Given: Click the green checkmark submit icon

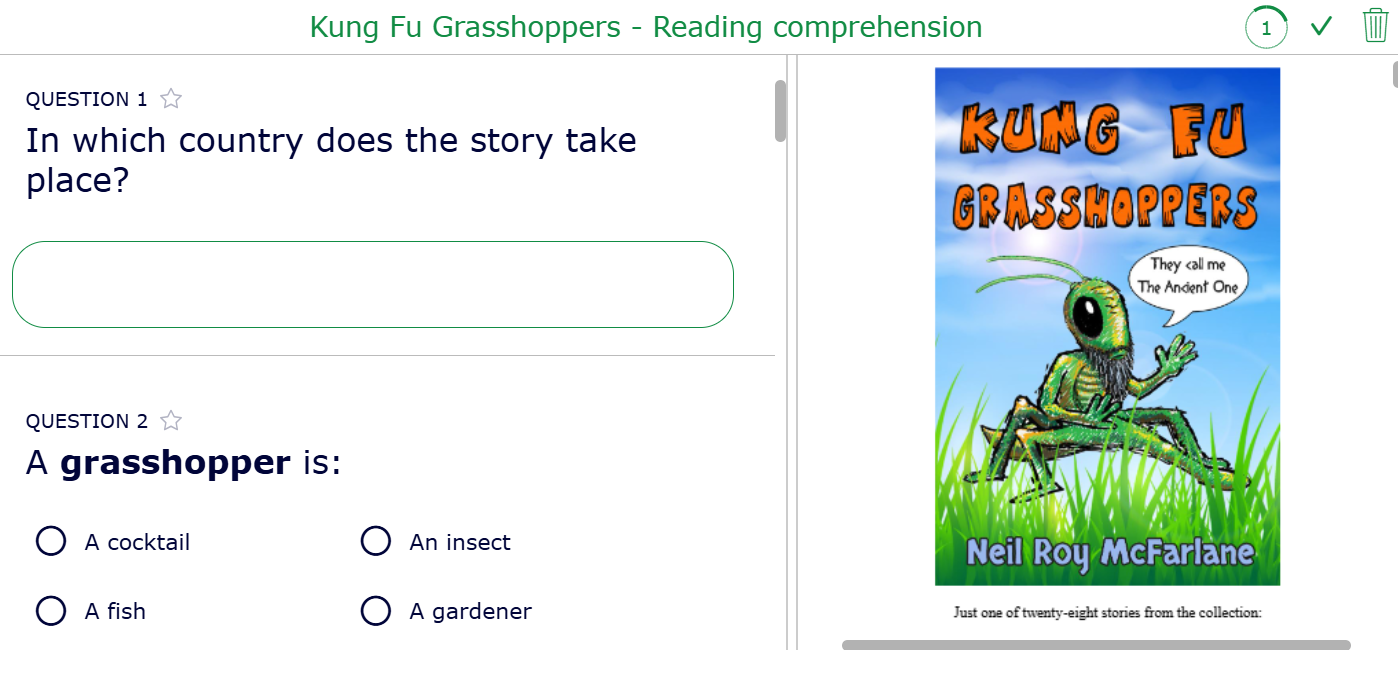Looking at the screenshot, I should (1322, 26).
